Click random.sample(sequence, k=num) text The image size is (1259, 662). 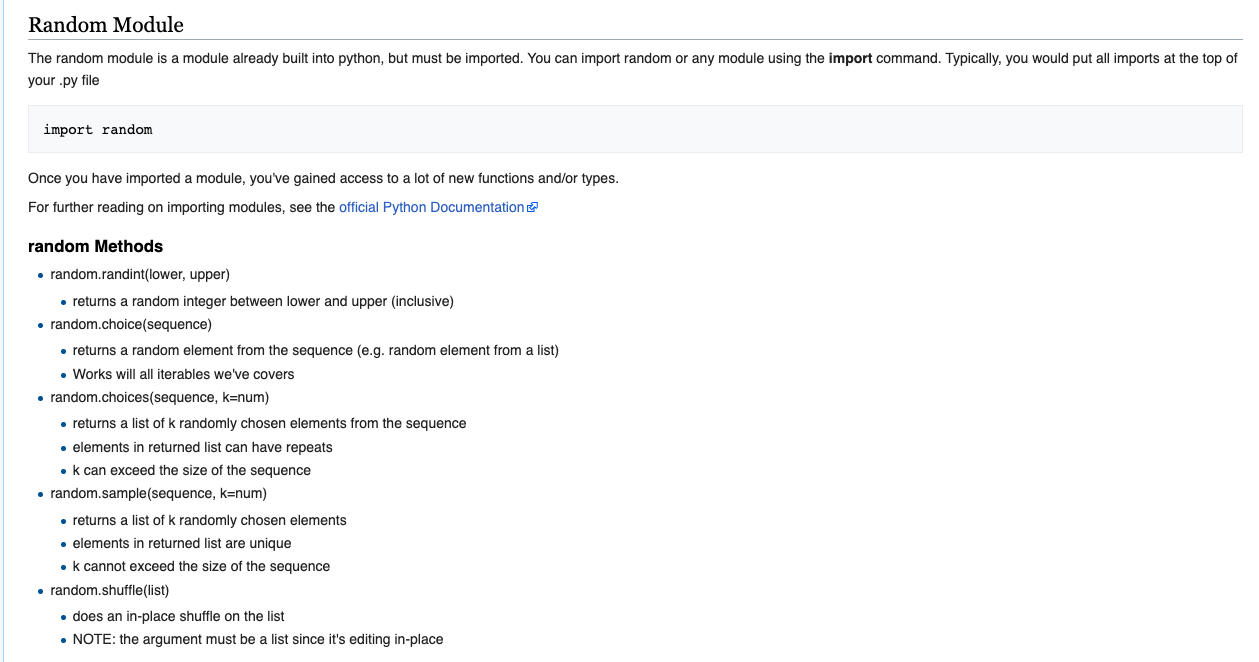point(159,493)
